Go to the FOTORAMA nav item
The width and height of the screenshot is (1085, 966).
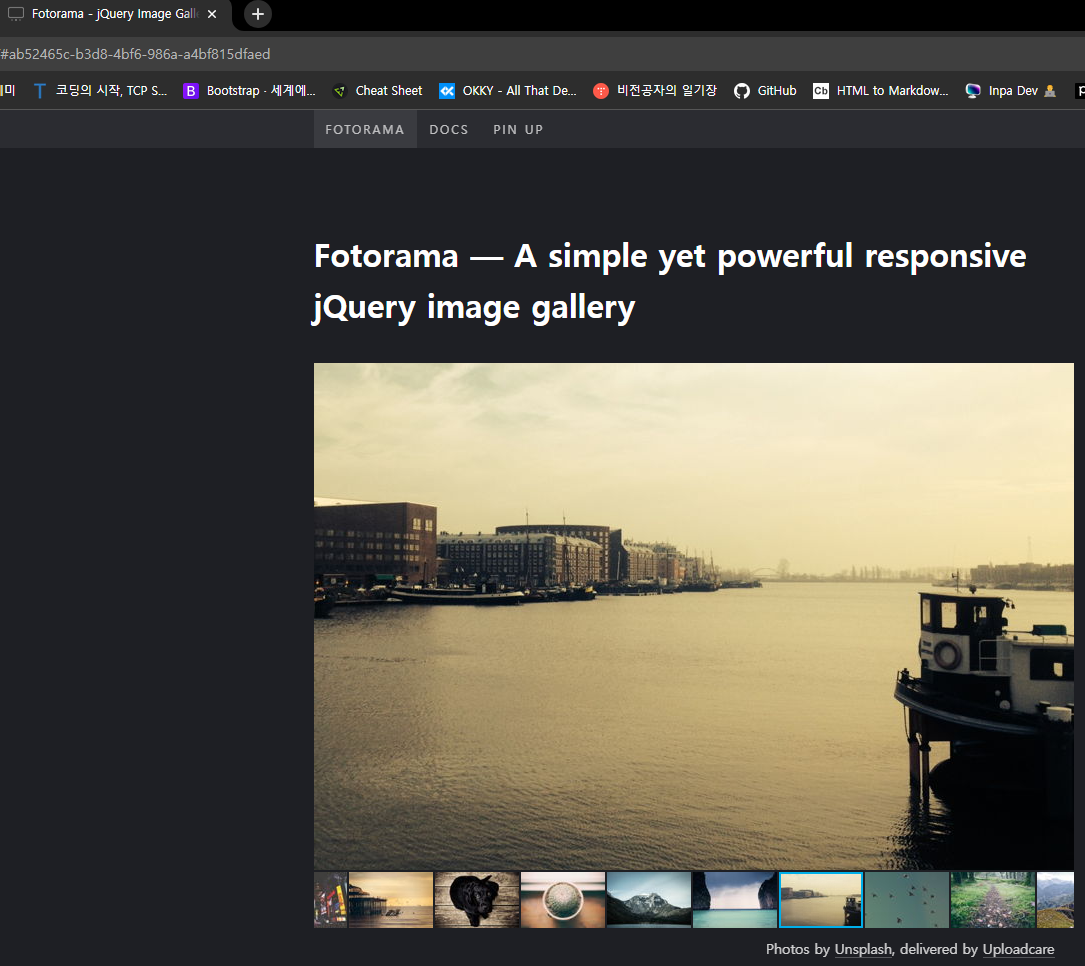point(365,129)
